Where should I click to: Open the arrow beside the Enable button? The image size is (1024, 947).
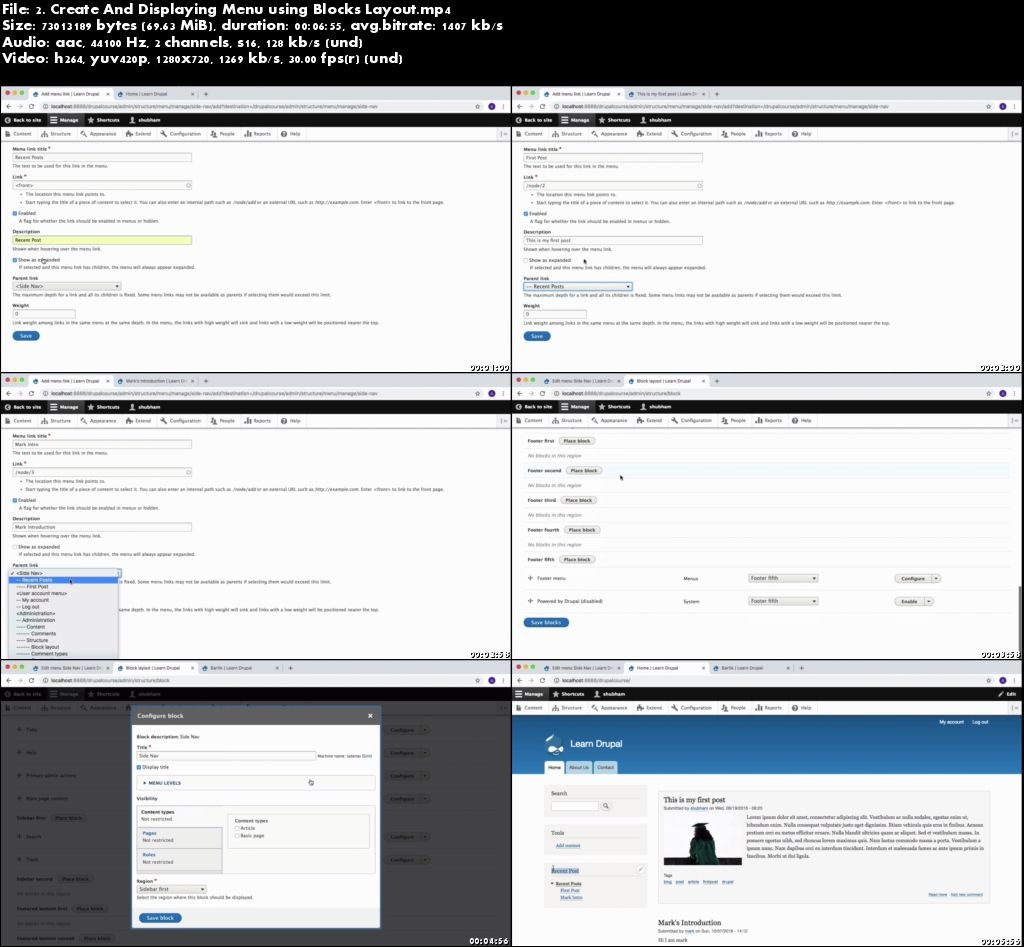pos(929,602)
